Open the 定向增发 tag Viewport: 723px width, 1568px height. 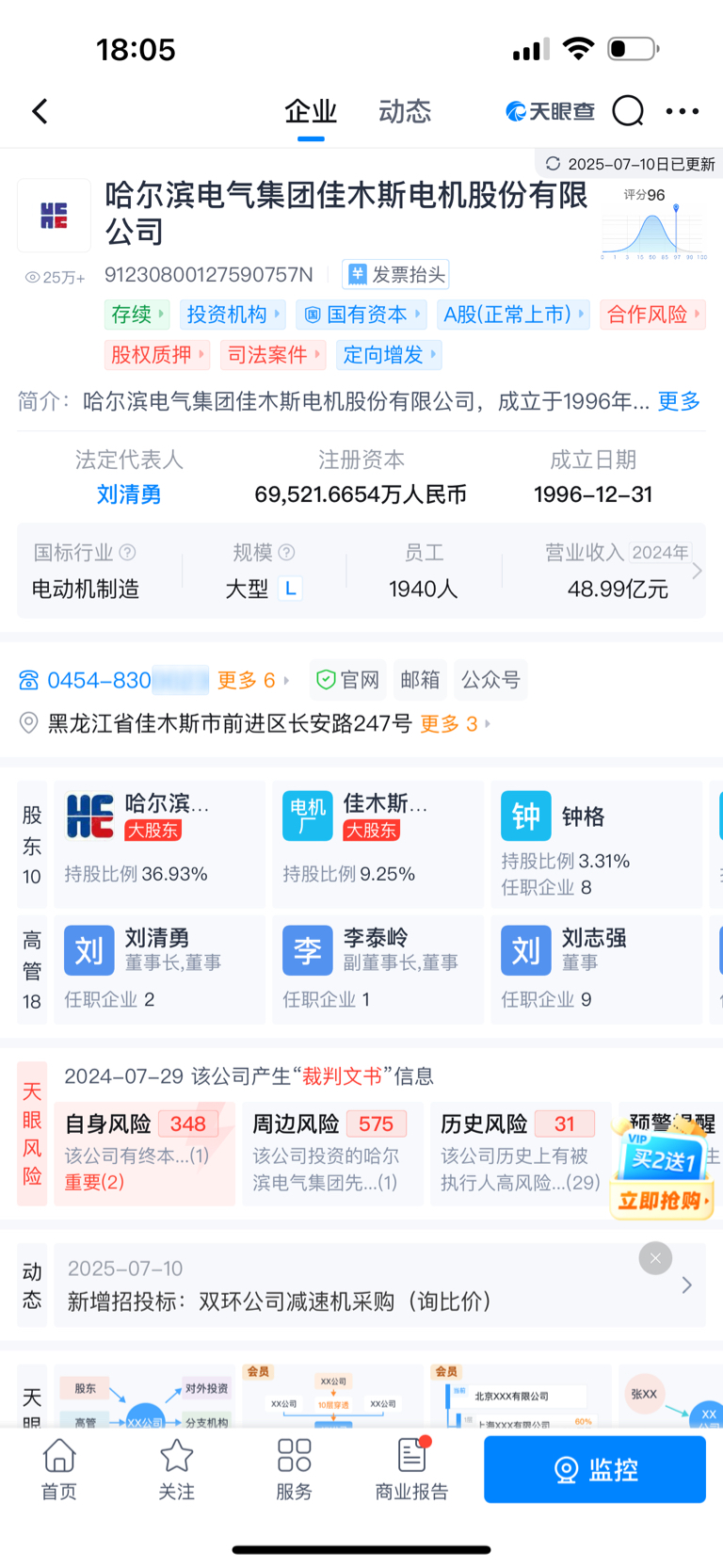click(389, 355)
